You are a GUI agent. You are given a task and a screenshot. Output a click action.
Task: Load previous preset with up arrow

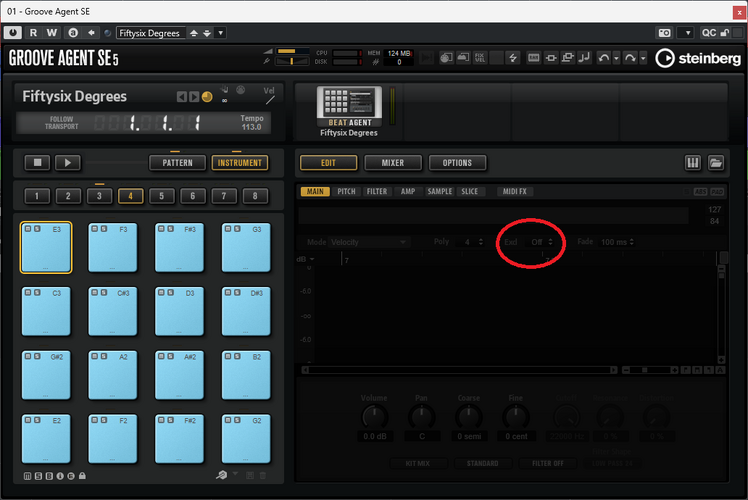tap(194, 33)
